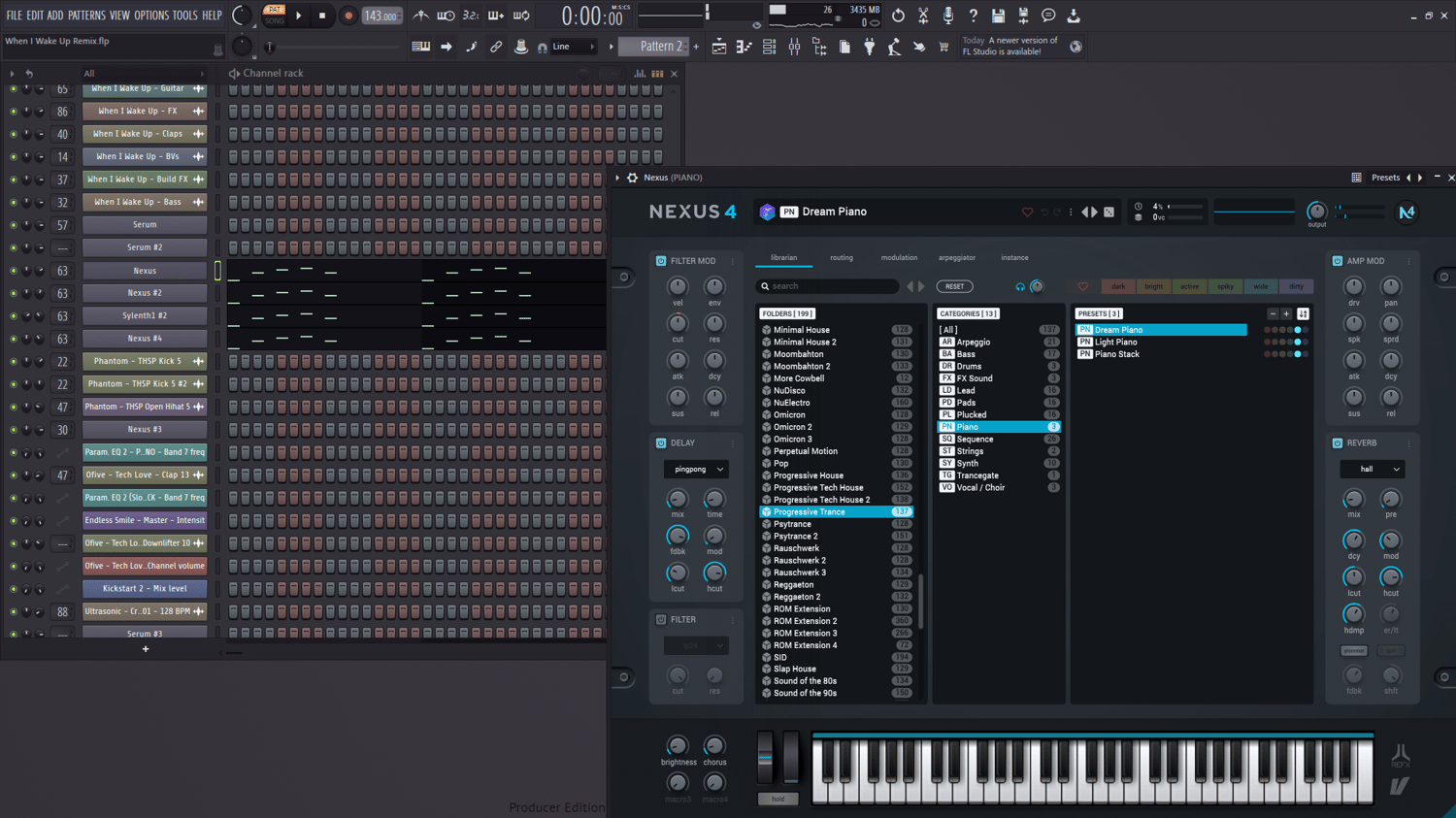Click the Nexus randomize dice icon
This screenshot has height=818, width=1456.
tap(1109, 212)
